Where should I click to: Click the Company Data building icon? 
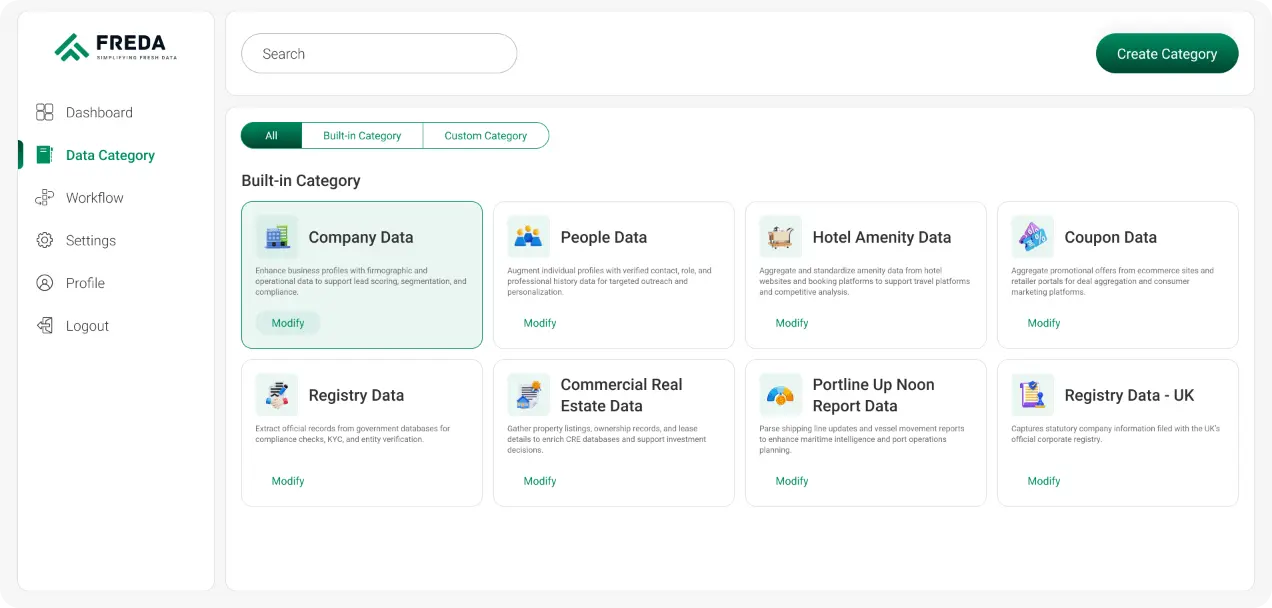point(277,237)
